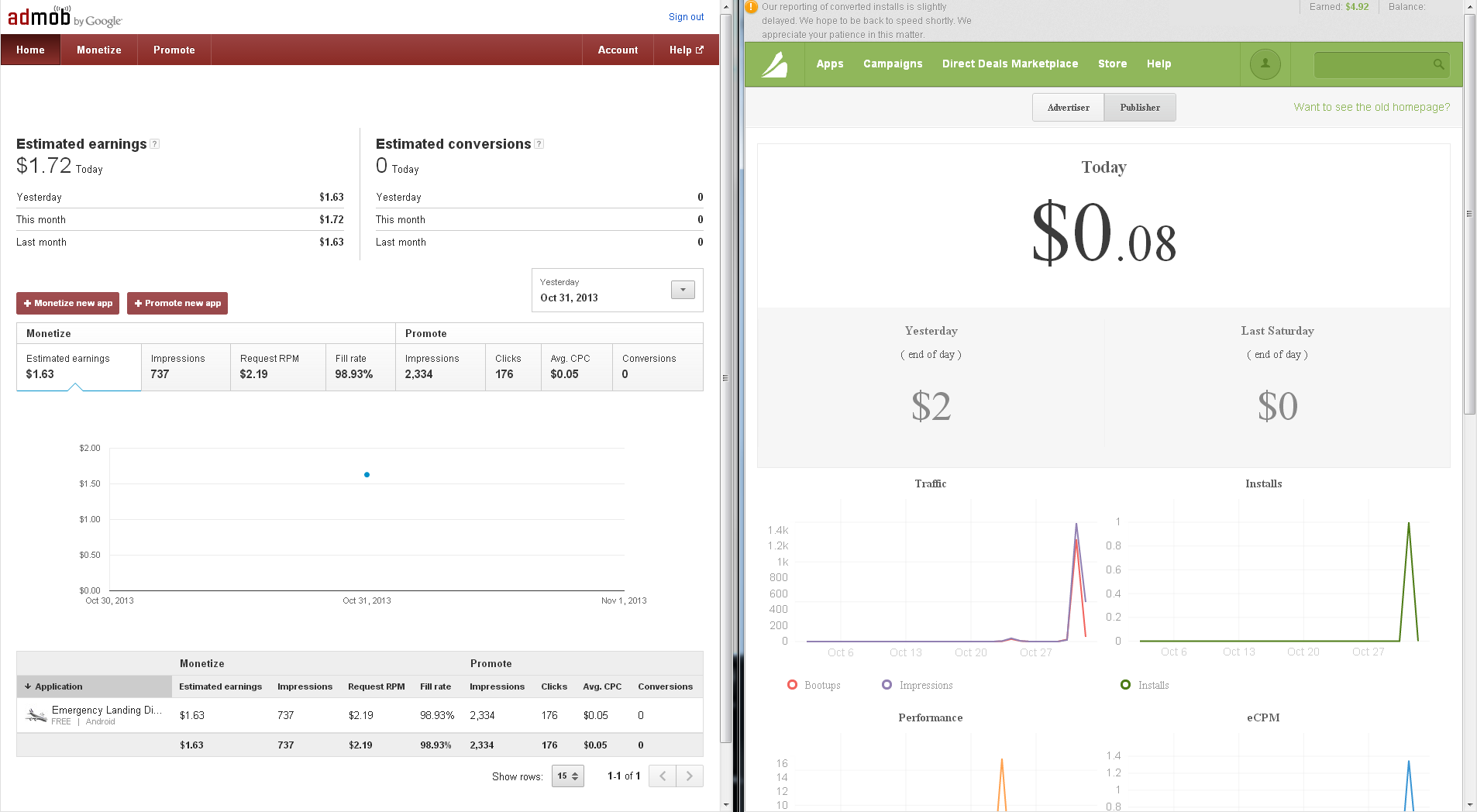
Task: Open Emergency Landing Di... application link
Action: coord(107,710)
